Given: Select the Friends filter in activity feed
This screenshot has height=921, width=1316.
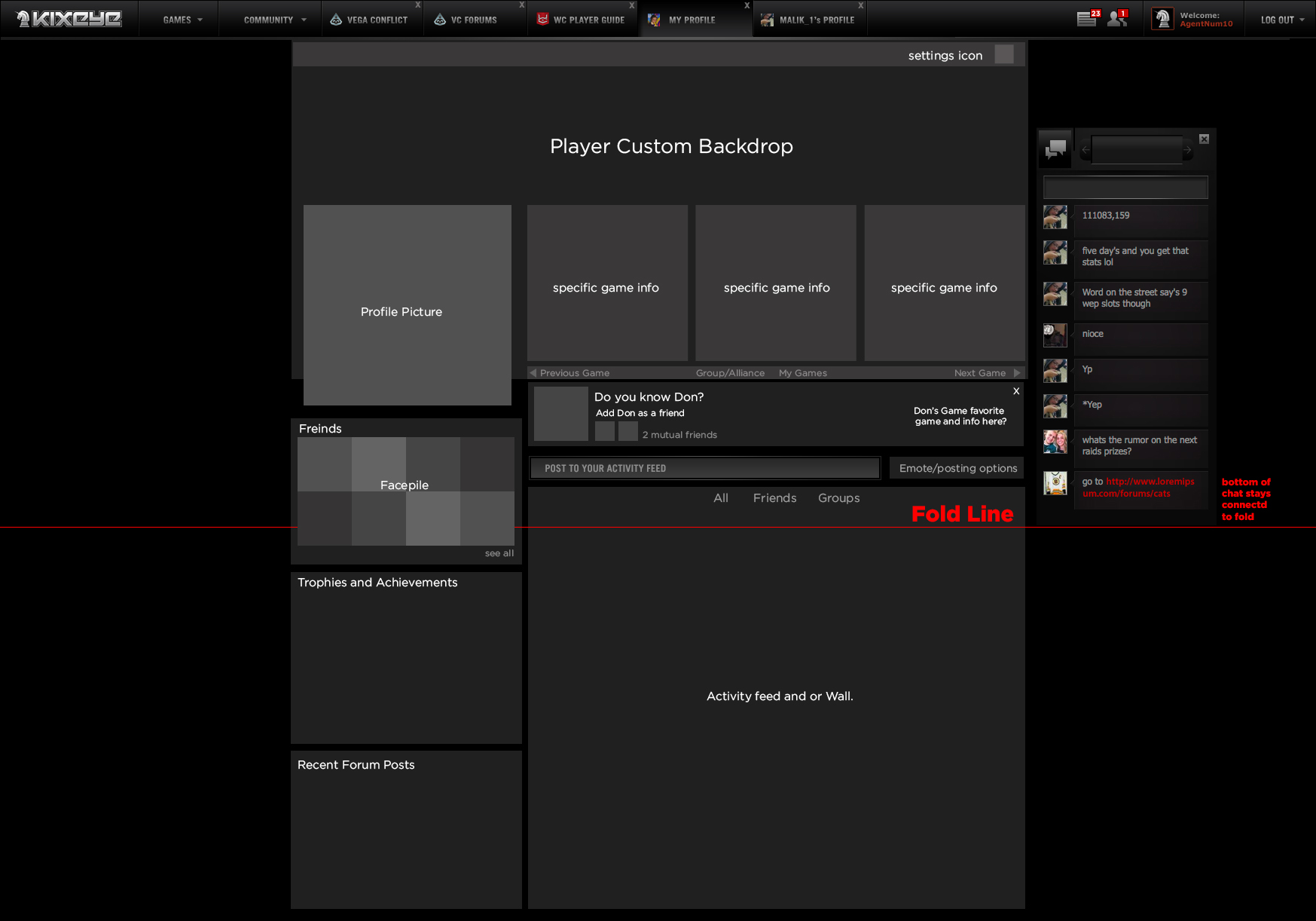Looking at the screenshot, I should pos(774,498).
